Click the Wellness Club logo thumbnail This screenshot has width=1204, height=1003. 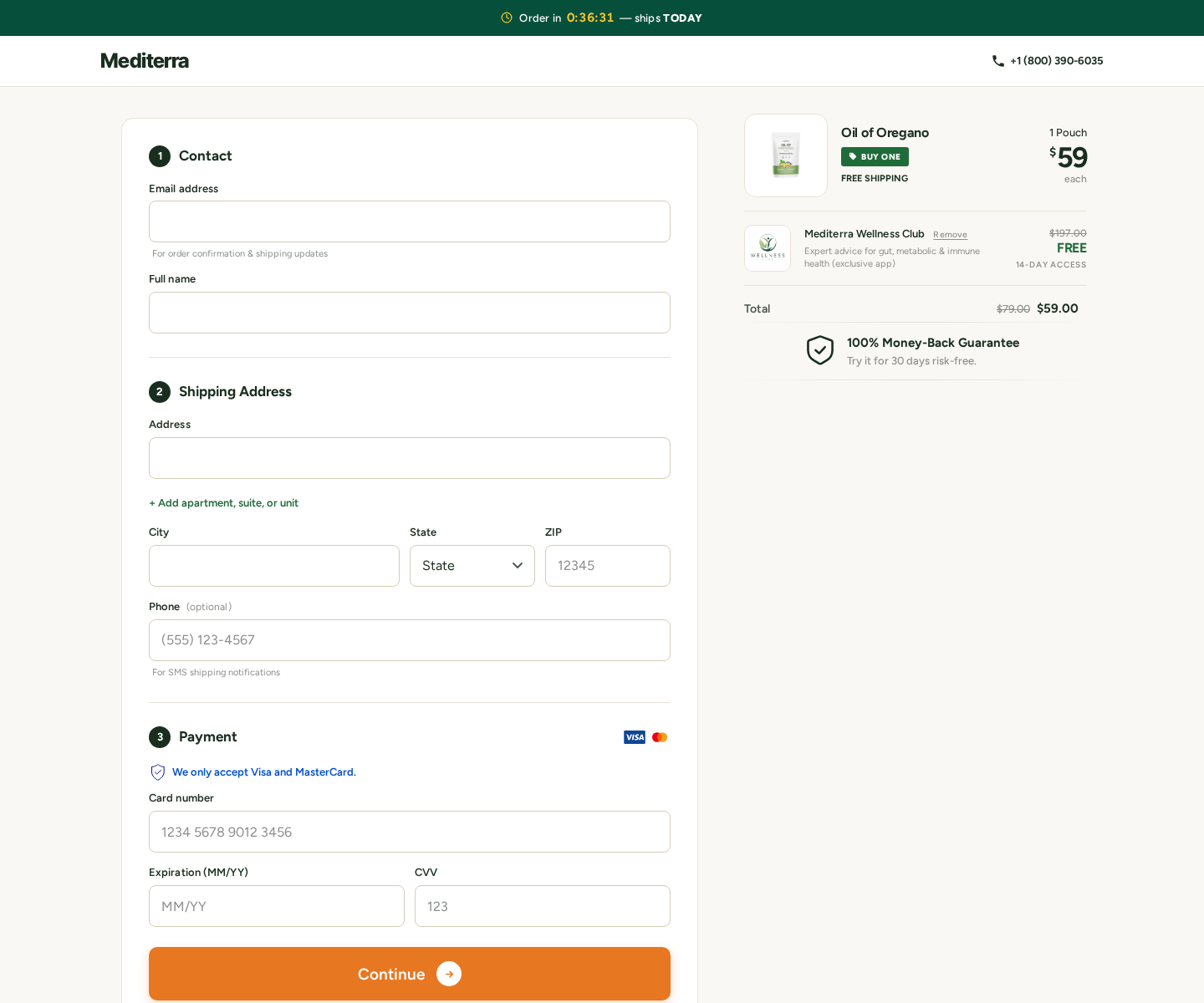click(768, 248)
